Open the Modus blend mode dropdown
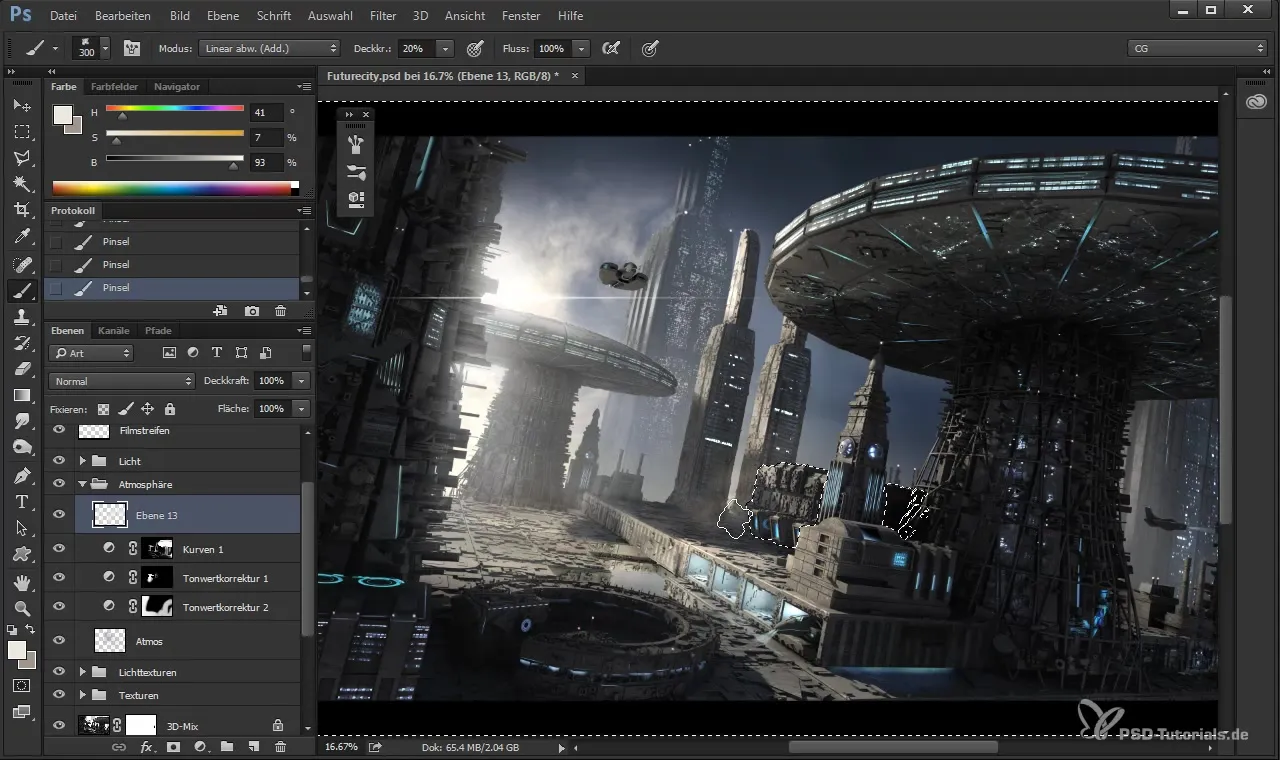The width and height of the screenshot is (1280, 760). tap(269, 48)
